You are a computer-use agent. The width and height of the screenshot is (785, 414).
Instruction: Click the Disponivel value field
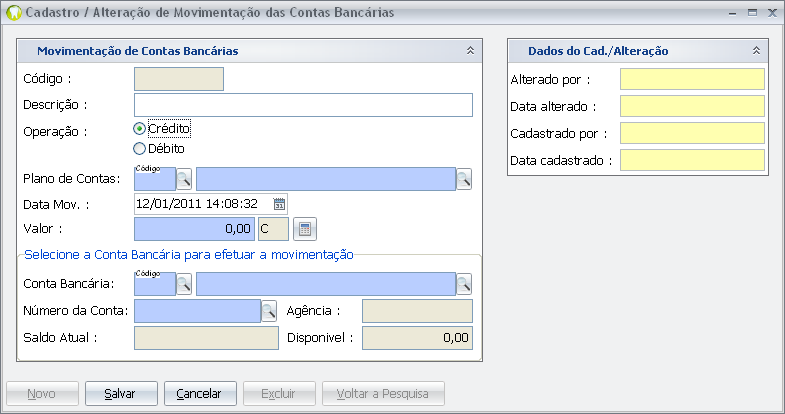pos(418,338)
